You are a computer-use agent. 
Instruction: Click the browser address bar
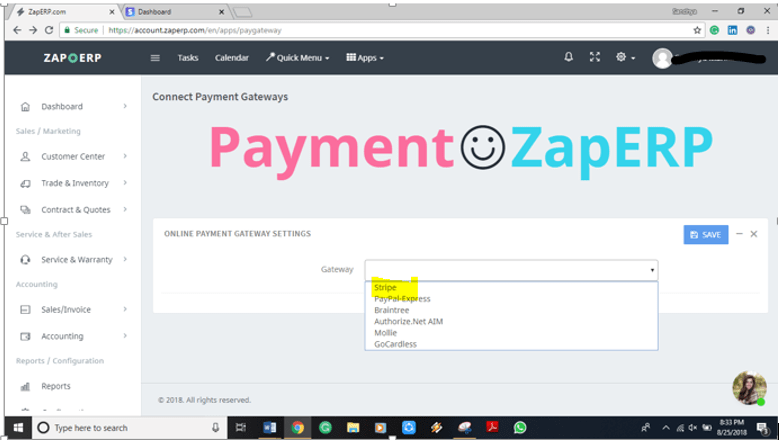pos(382,30)
